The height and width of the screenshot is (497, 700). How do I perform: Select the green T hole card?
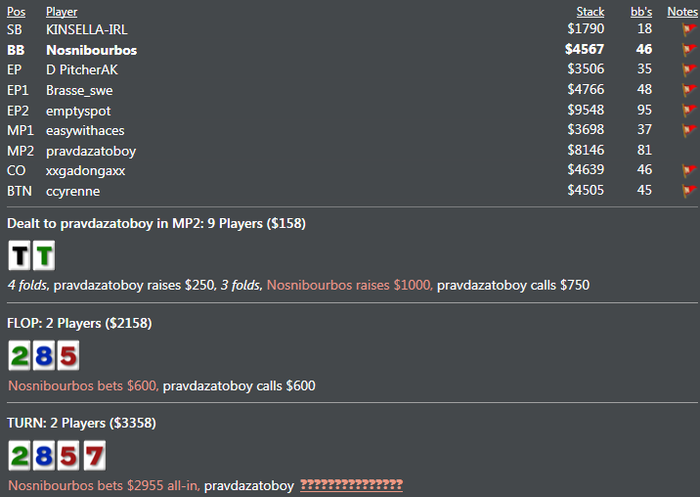pos(44,255)
